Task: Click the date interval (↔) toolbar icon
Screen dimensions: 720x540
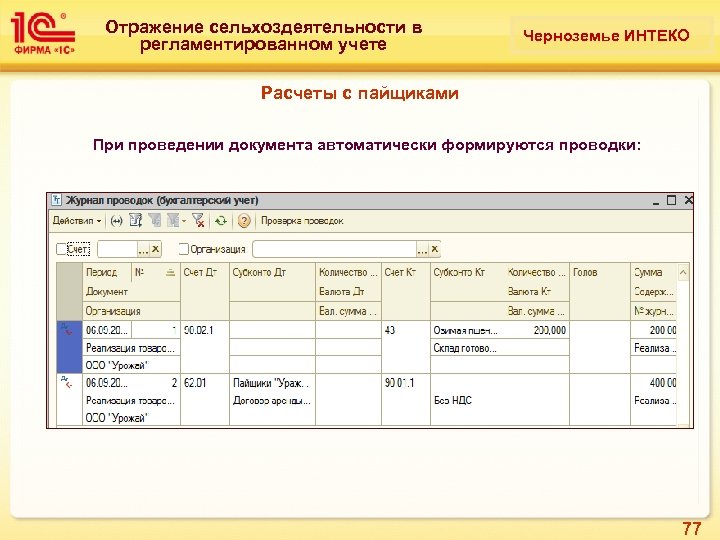Action: click(x=117, y=221)
